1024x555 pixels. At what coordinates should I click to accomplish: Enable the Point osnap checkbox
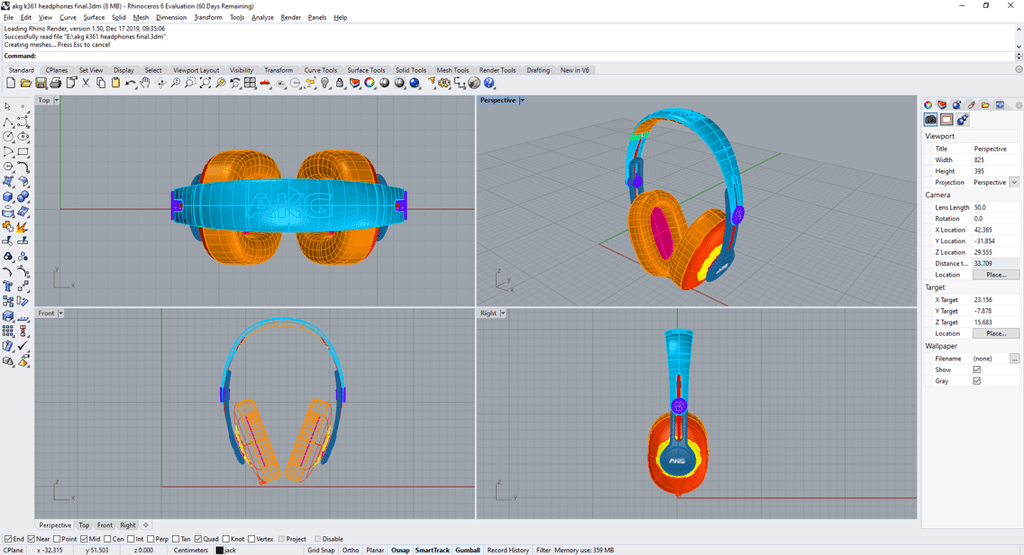click(56, 539)
